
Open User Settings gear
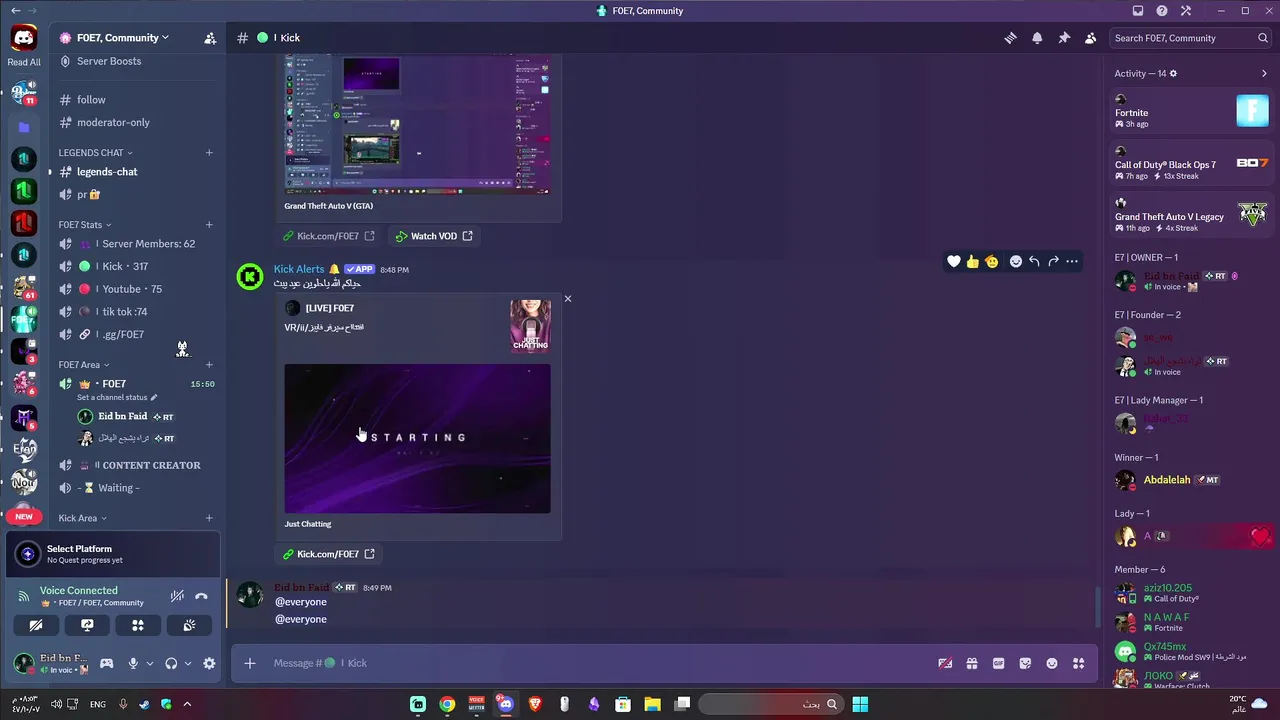(x=209, y=663)
